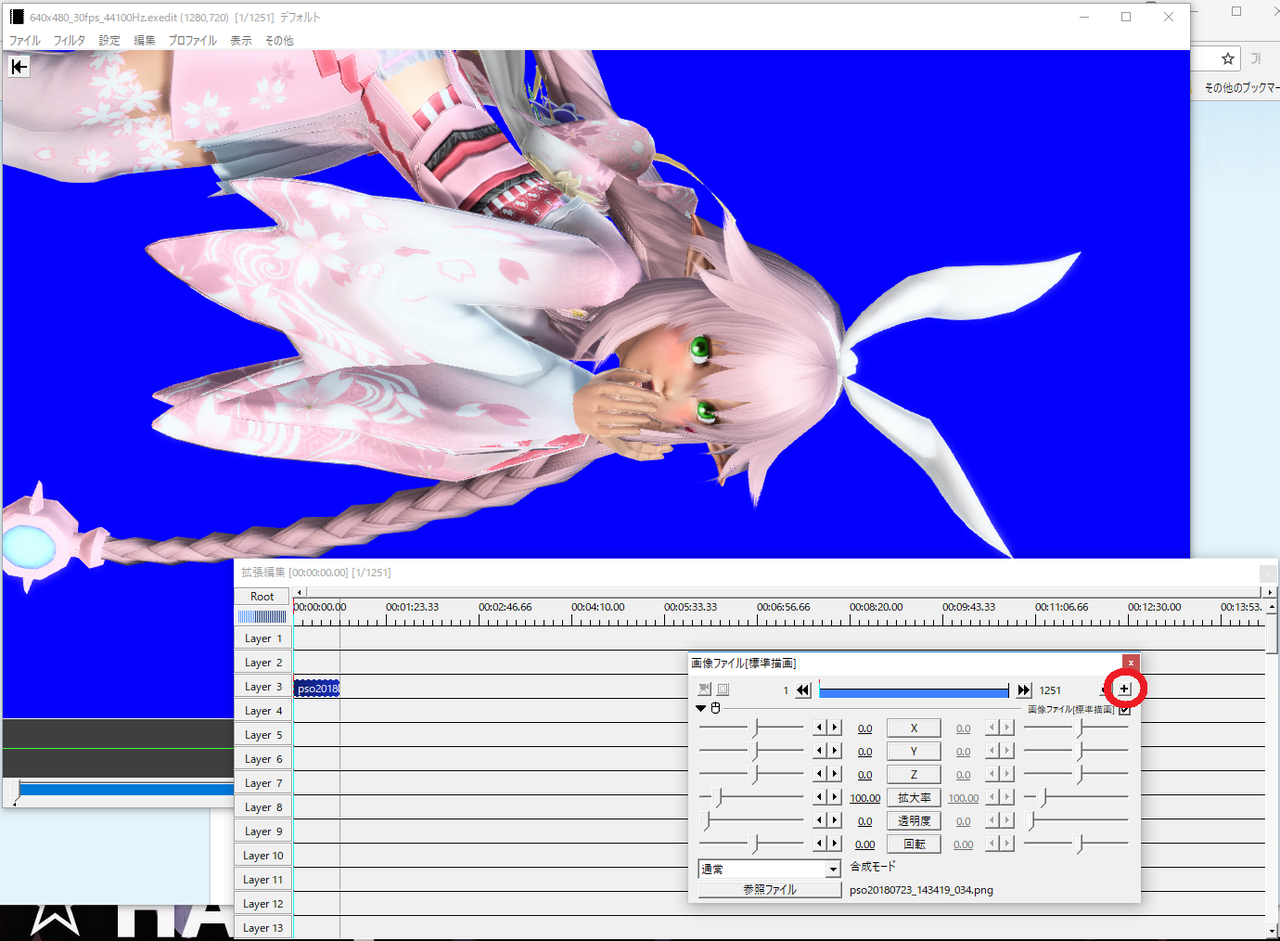Collapse the settings with the triangle expander

point(702,708)
